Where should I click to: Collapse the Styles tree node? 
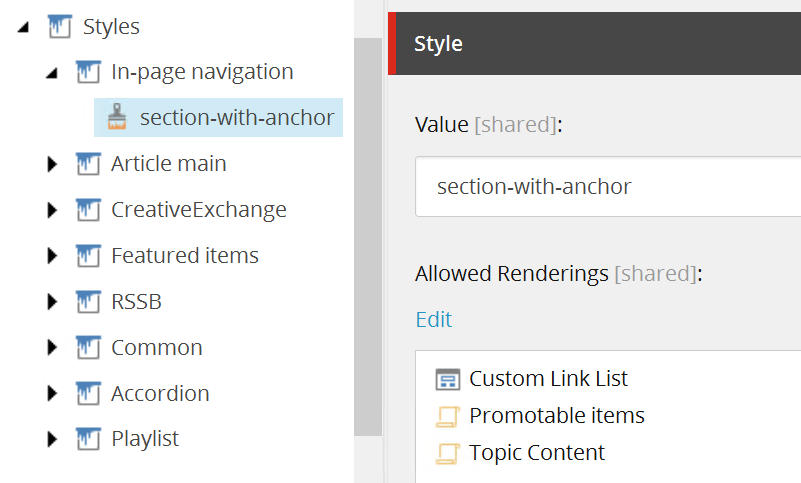pos(24,28)
